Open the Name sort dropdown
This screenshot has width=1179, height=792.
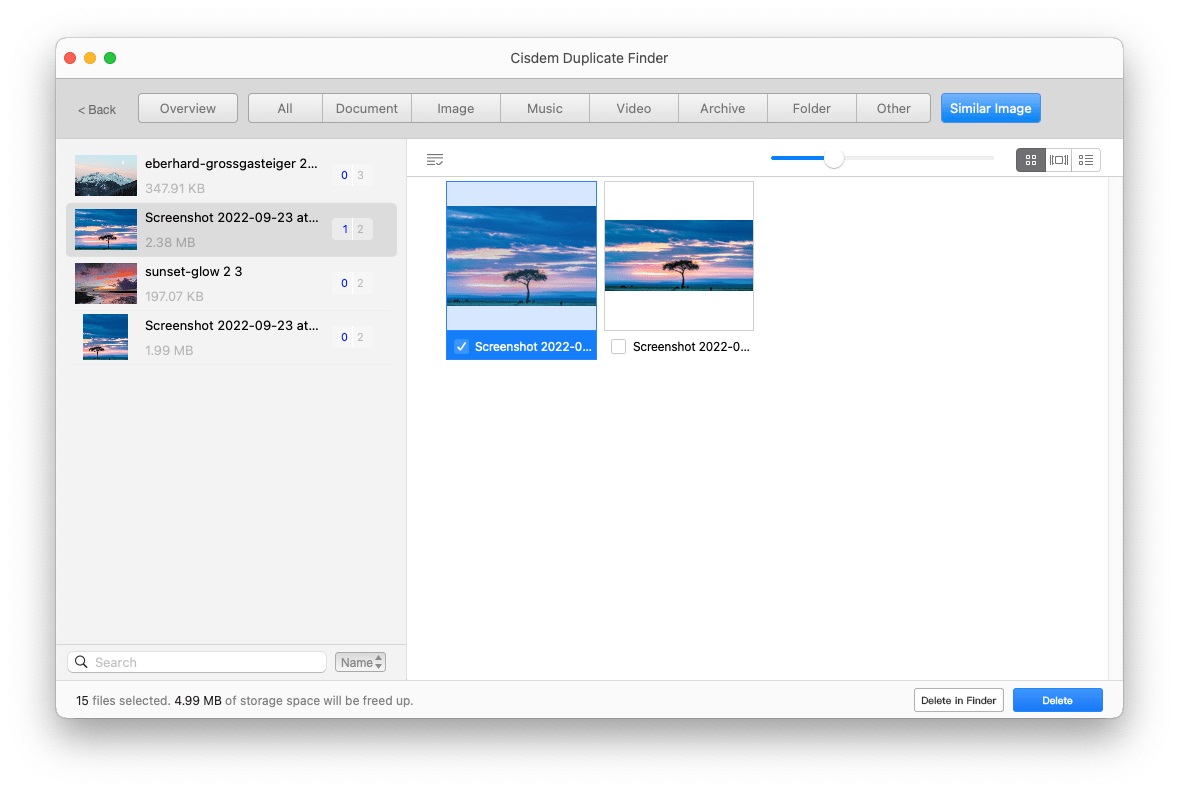pos(360,661)
